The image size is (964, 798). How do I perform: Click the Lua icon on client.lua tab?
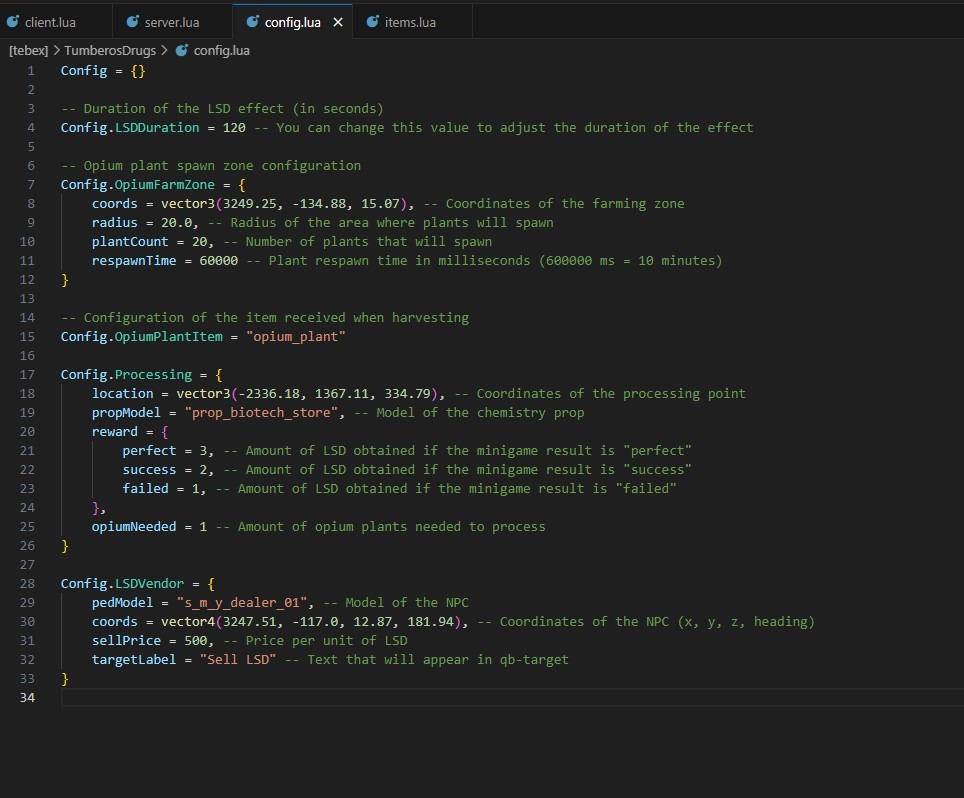[x=13, y=22]
